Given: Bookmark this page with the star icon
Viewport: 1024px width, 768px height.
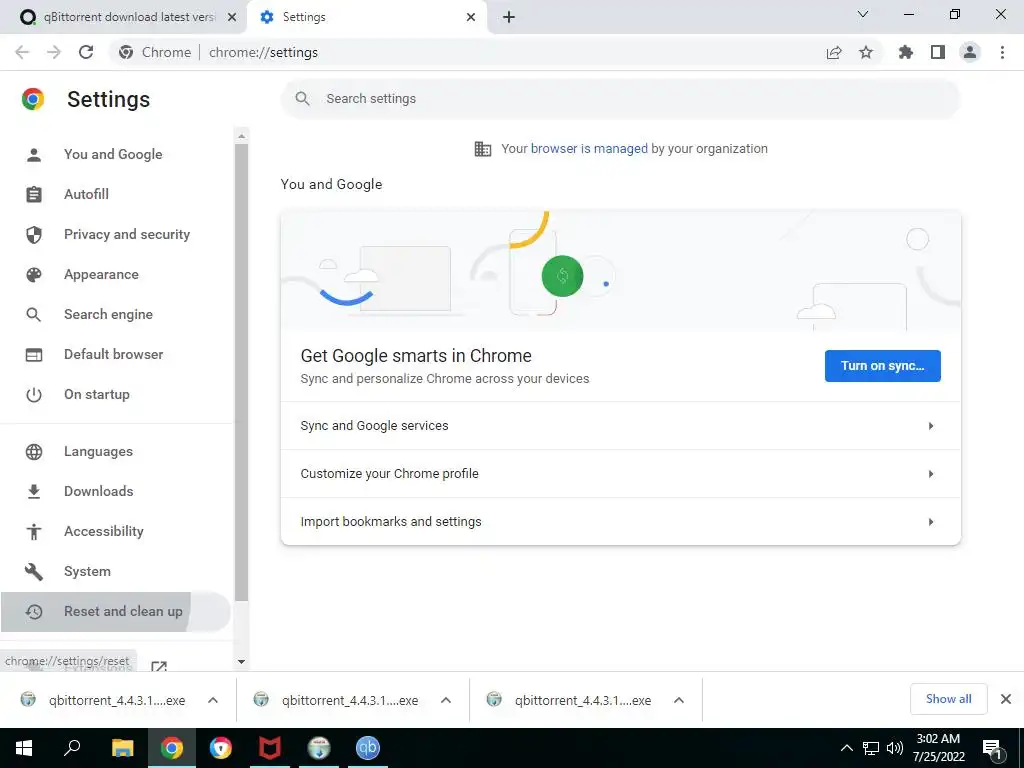Looking at the screenshot, I should coord(866,52).
